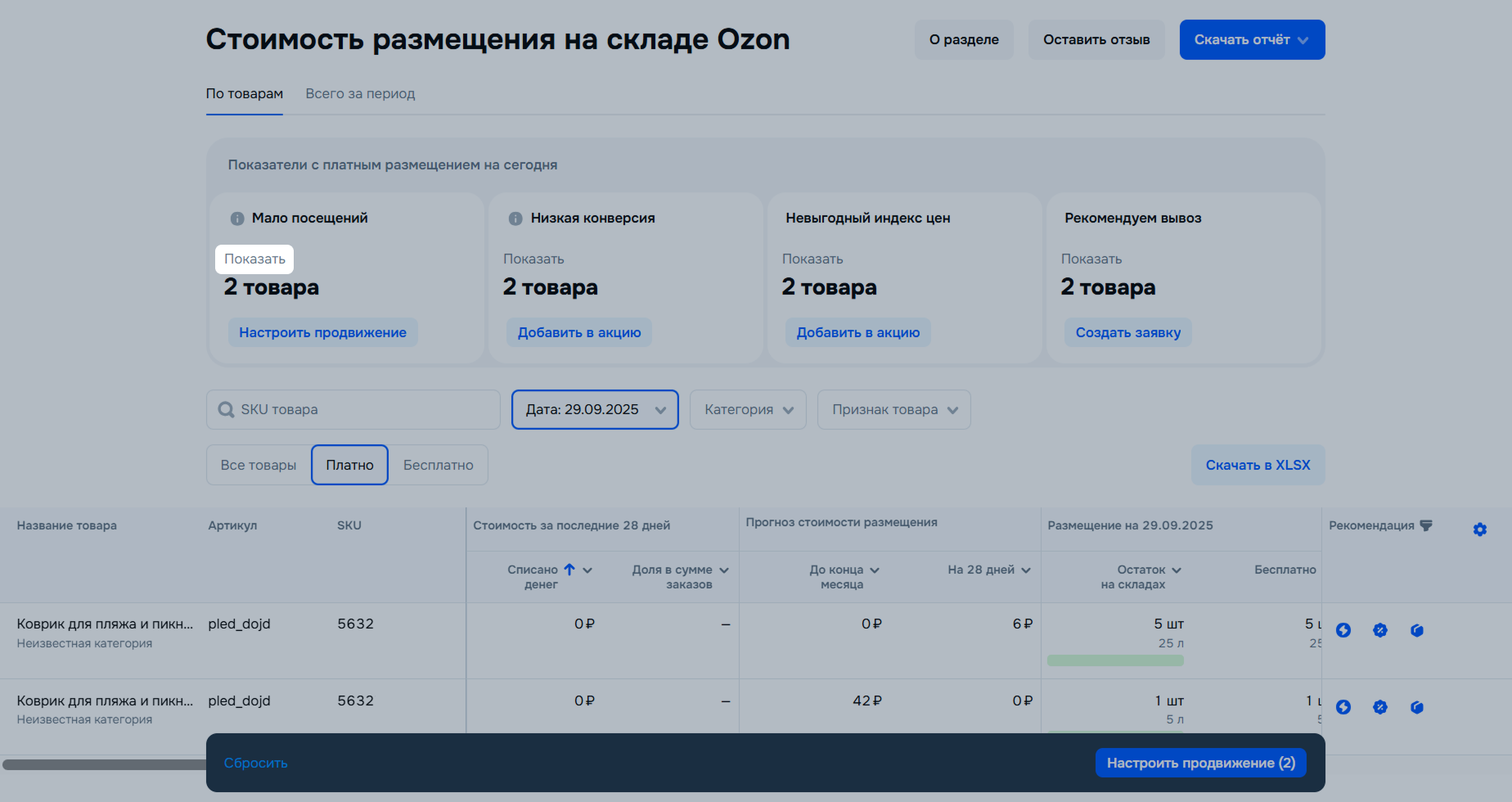Select the Все товары filter option
Viewport: 1512px width, 802px height.
(259, 465)
